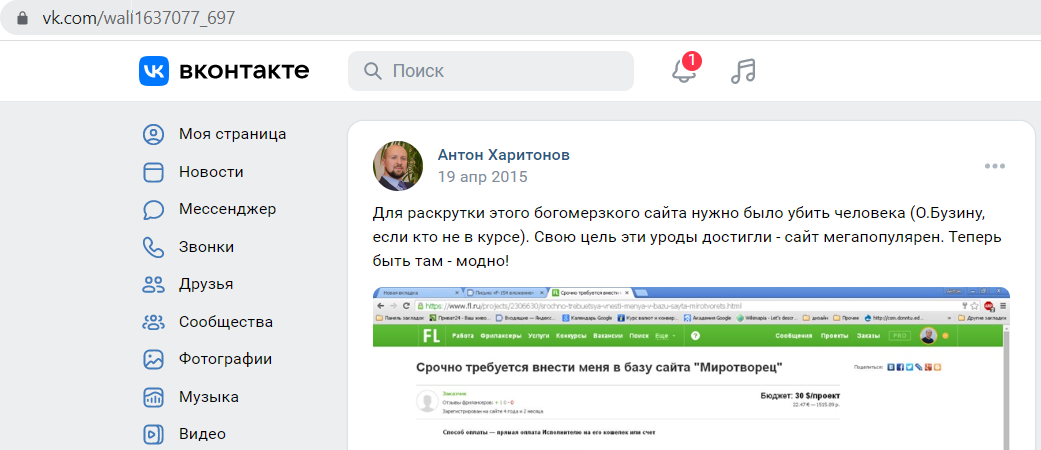Click the Мессенджер chat bubble icon
Image resolution: width=1041 pixels, height=450 pixels.
click(x=153, y=210)
